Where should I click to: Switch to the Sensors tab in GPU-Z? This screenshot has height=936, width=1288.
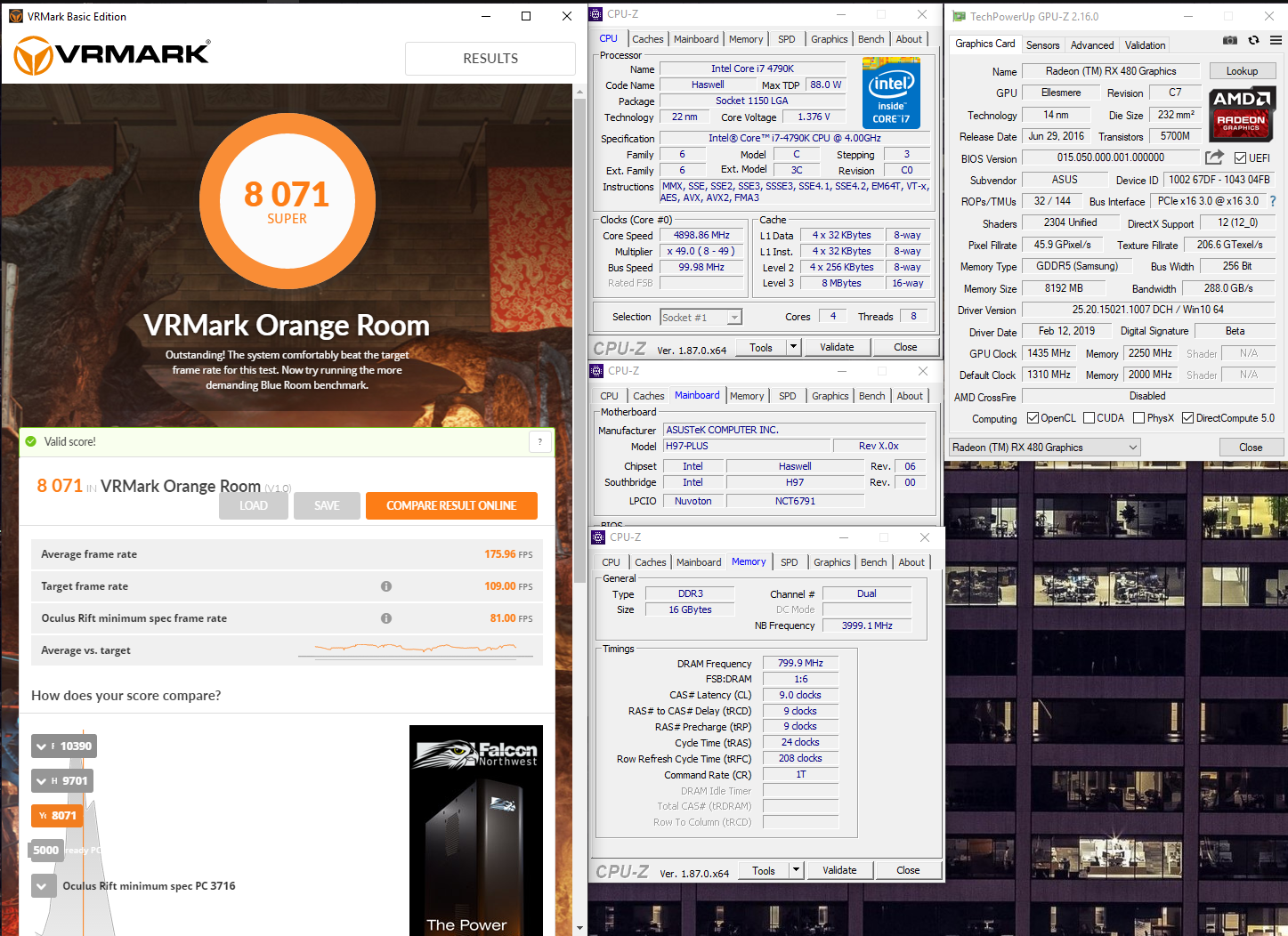(x=1042, y=44)
